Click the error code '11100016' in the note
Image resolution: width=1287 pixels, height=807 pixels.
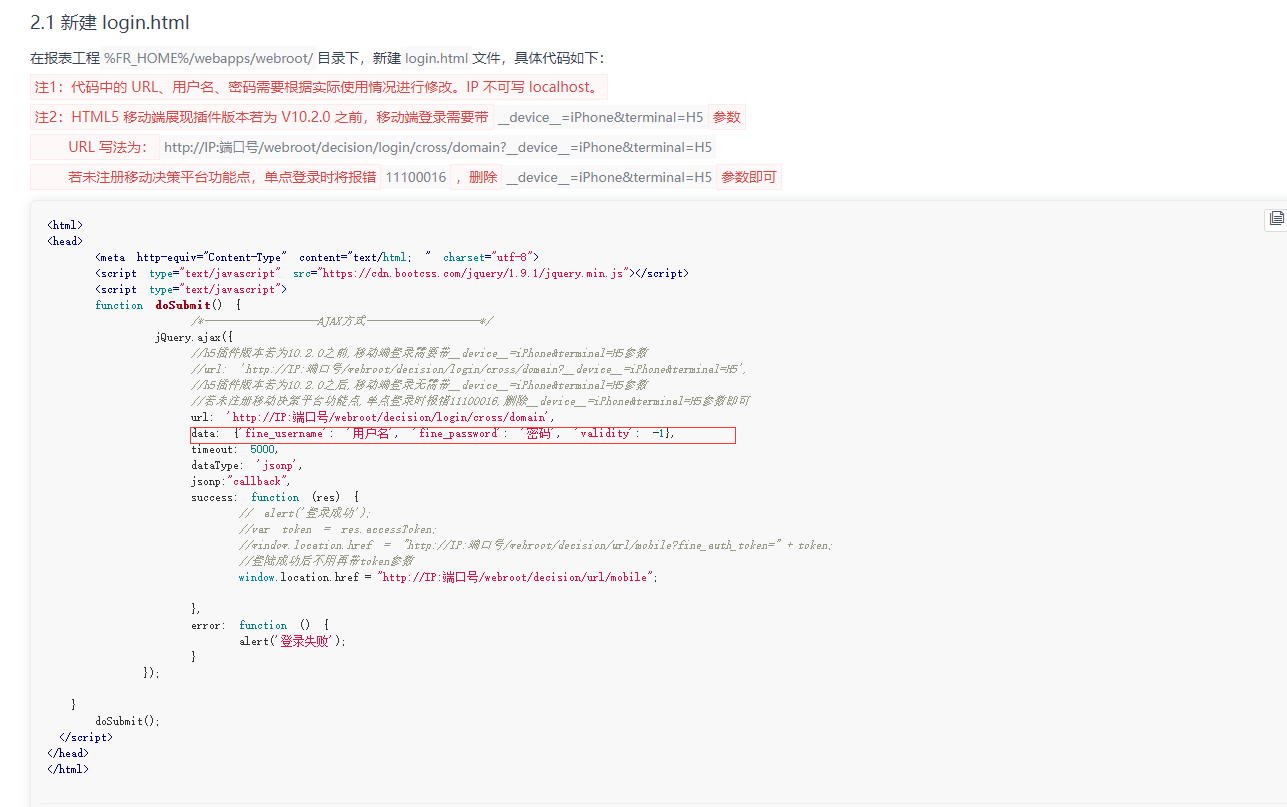(416, 177)
